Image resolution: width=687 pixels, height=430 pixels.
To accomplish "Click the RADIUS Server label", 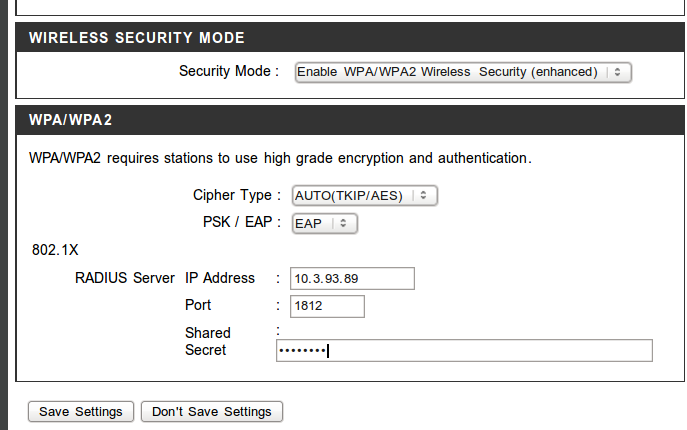I will click(x=125, y=278).
